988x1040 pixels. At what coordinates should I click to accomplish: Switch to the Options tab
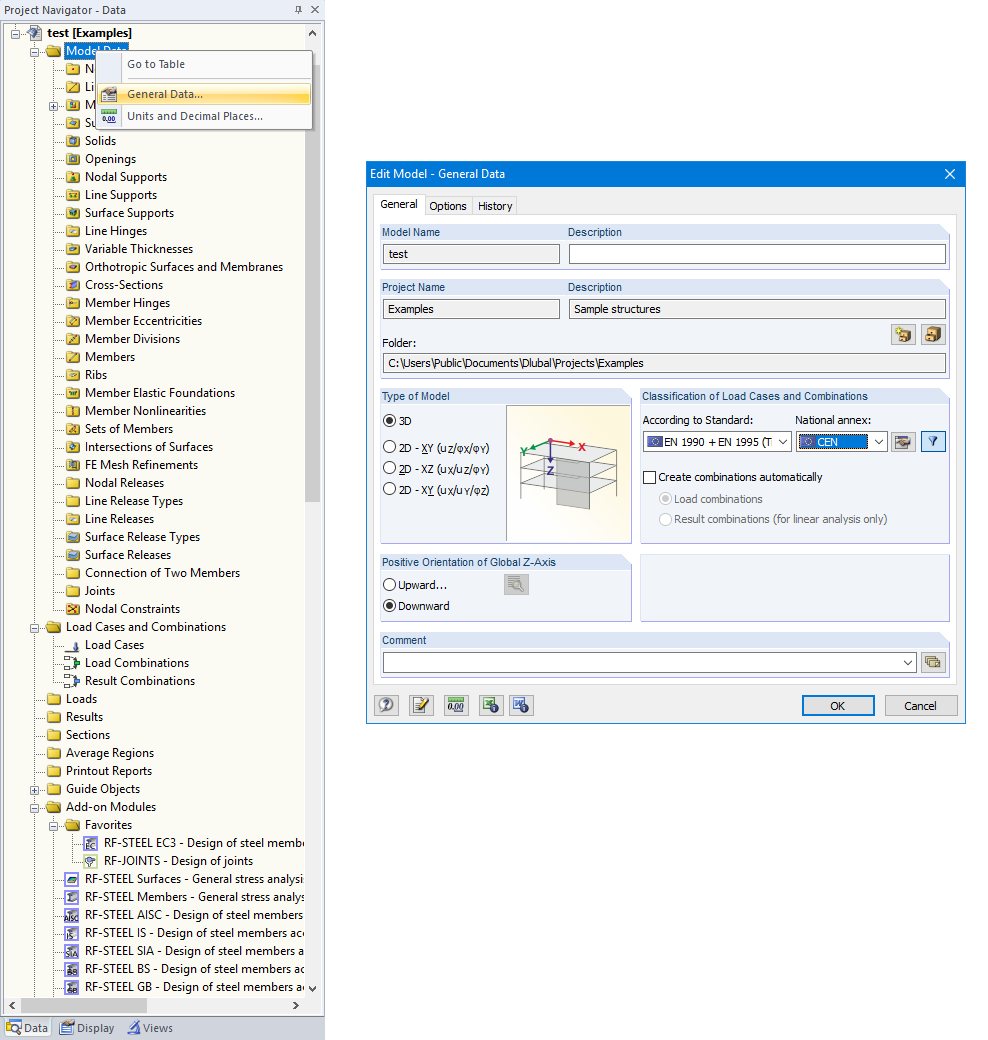[448, 205]
